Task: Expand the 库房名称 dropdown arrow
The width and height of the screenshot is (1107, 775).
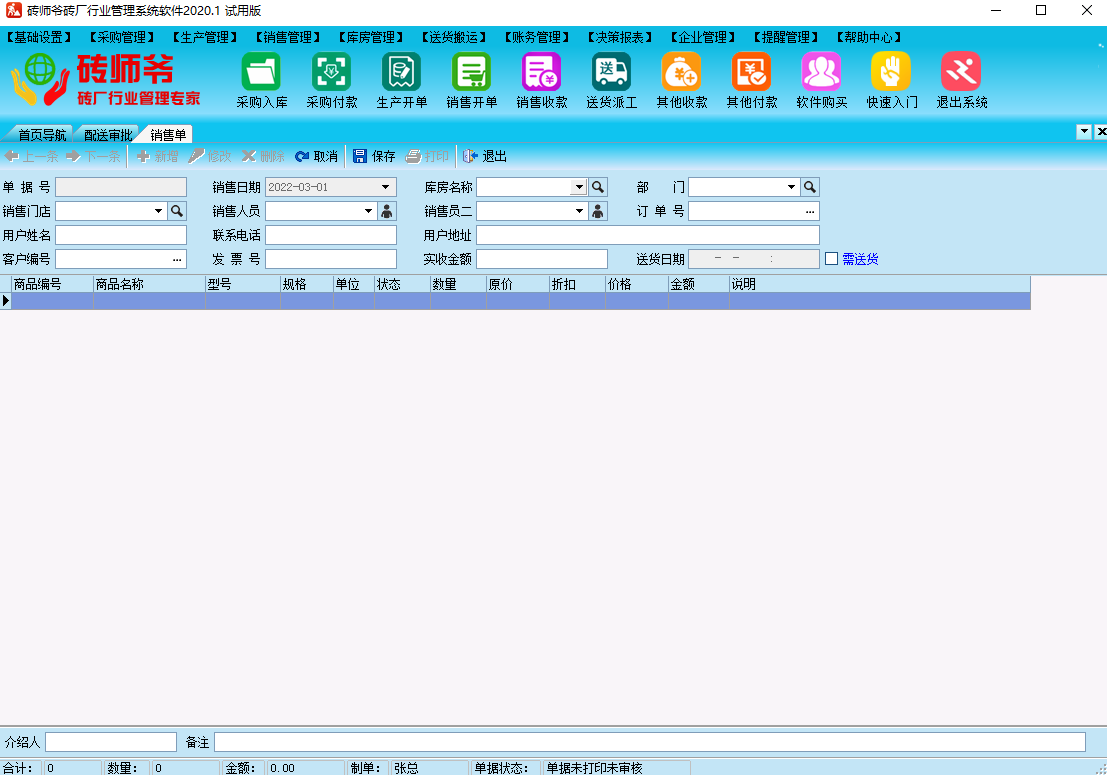Action: (579, 187)
